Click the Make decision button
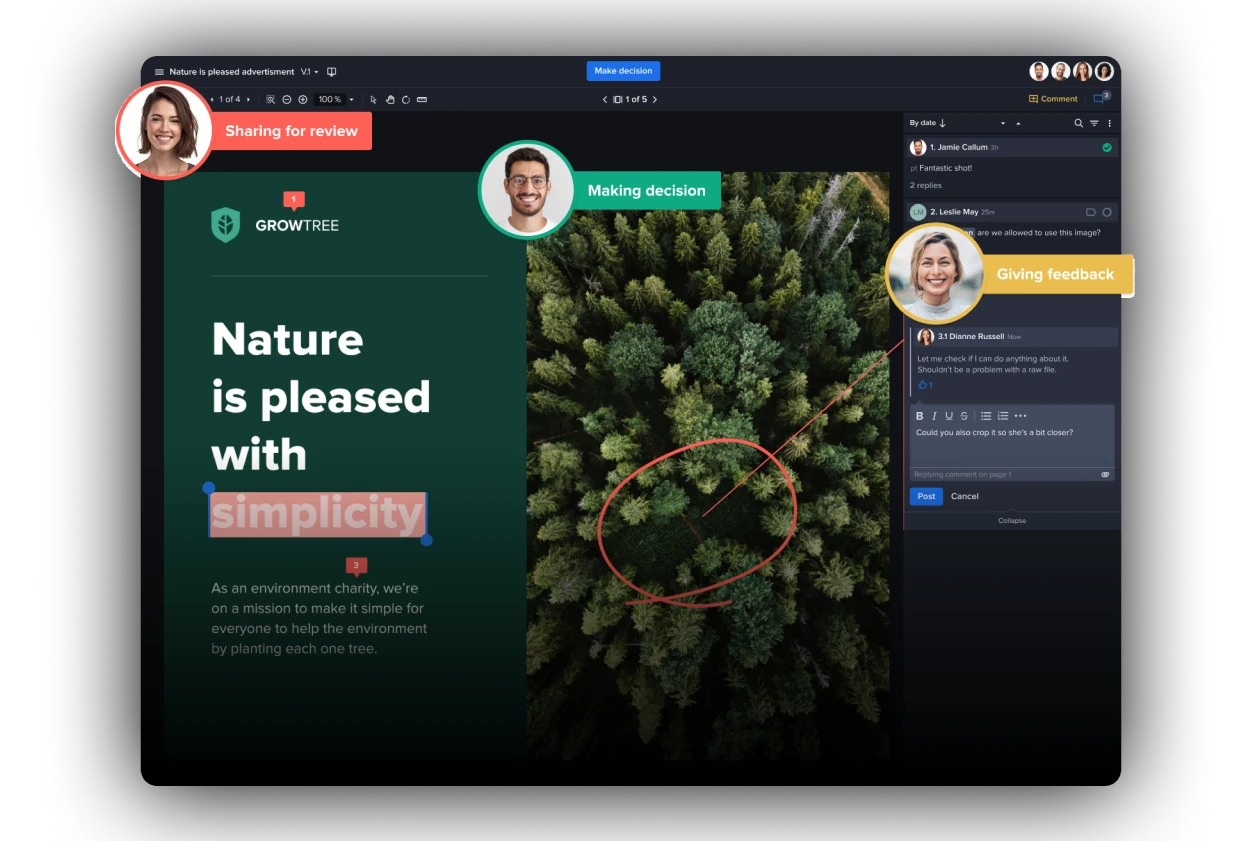 point(623,71)
